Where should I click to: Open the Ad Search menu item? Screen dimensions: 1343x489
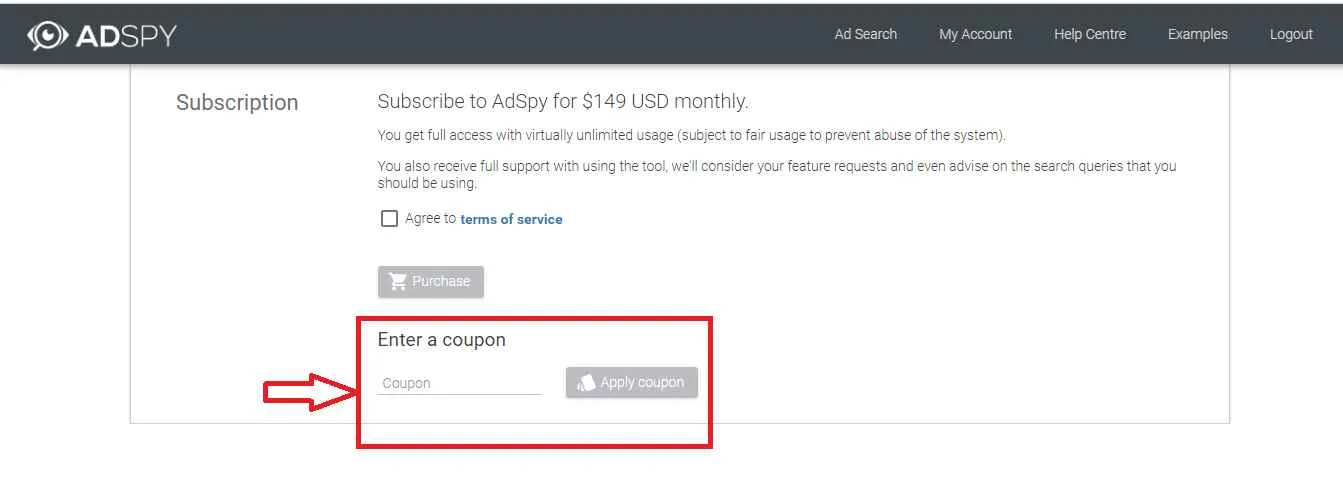click(x=866, y=34)
